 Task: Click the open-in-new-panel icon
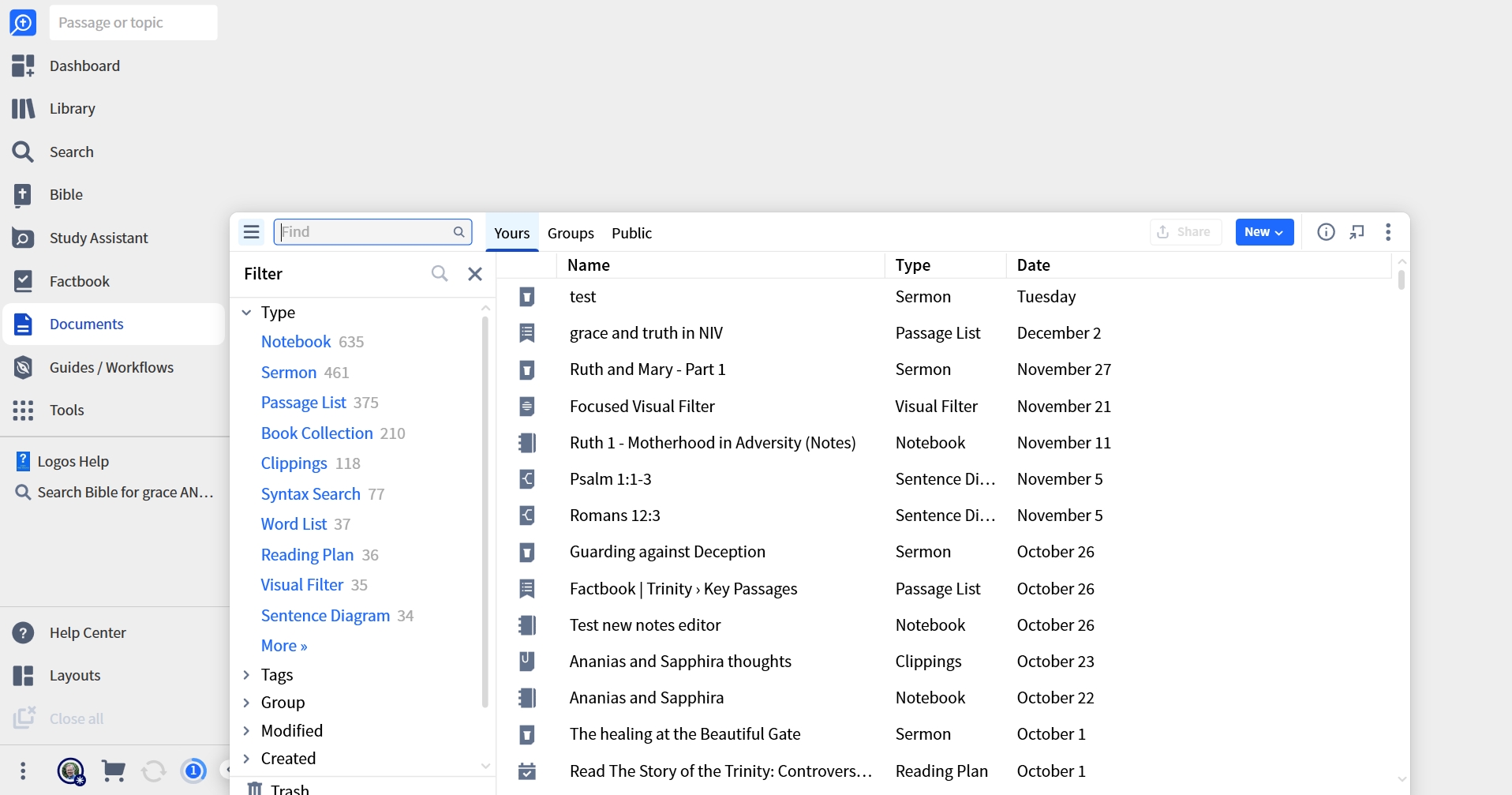click(x=1357, y=232)
